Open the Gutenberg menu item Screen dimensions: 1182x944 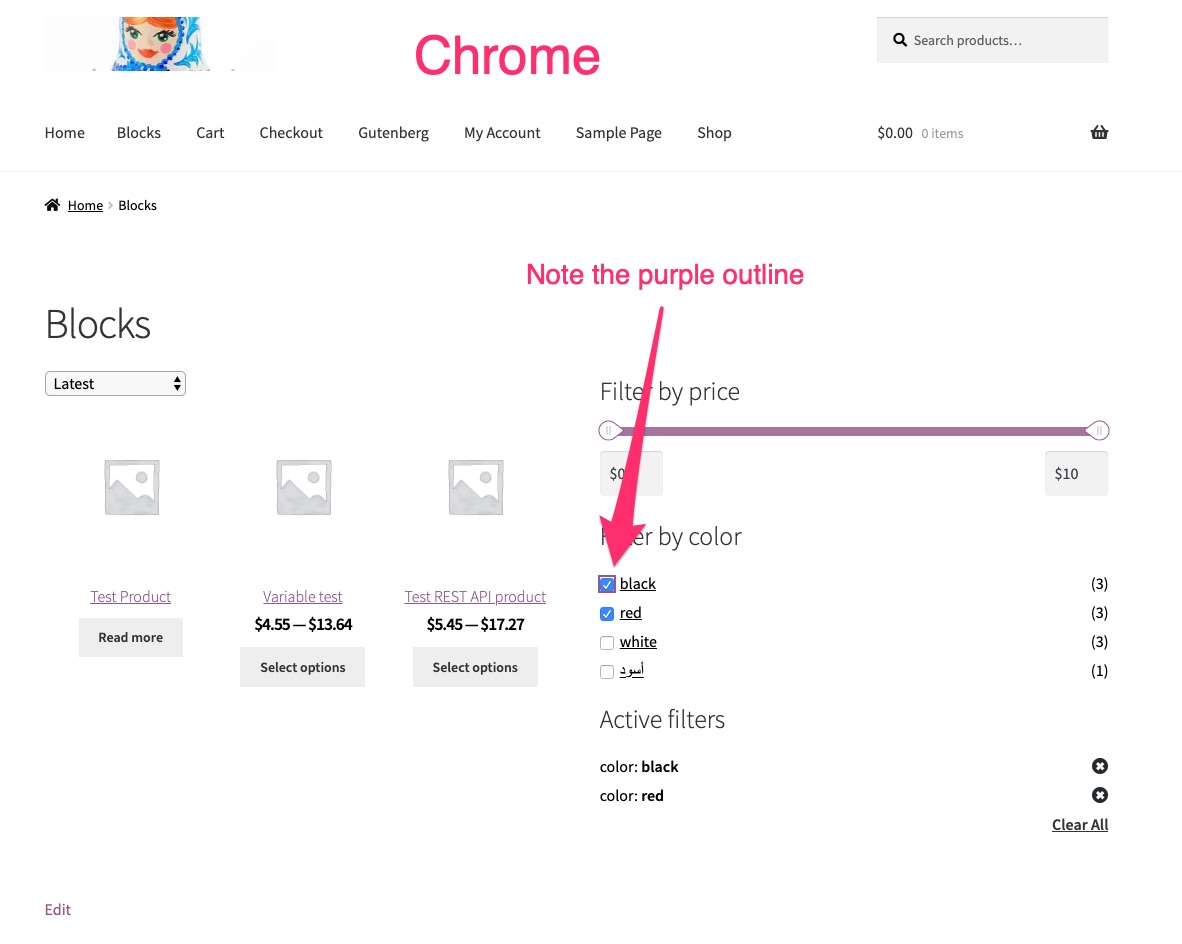point(393,133)
